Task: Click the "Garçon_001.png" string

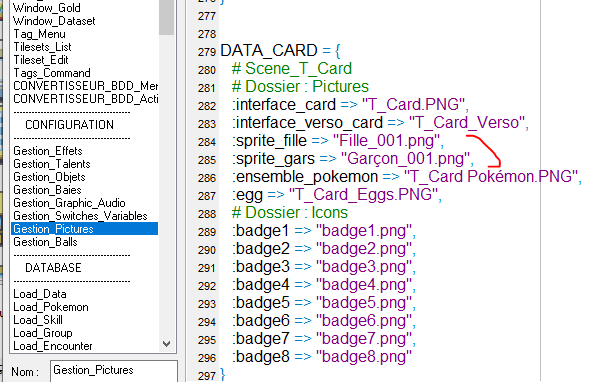Action: pos(405,159)
